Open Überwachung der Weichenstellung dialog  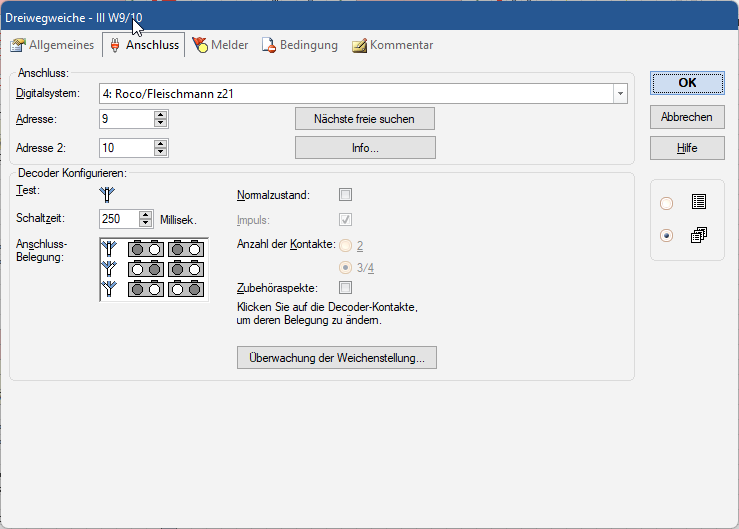(x=336, y=357)
